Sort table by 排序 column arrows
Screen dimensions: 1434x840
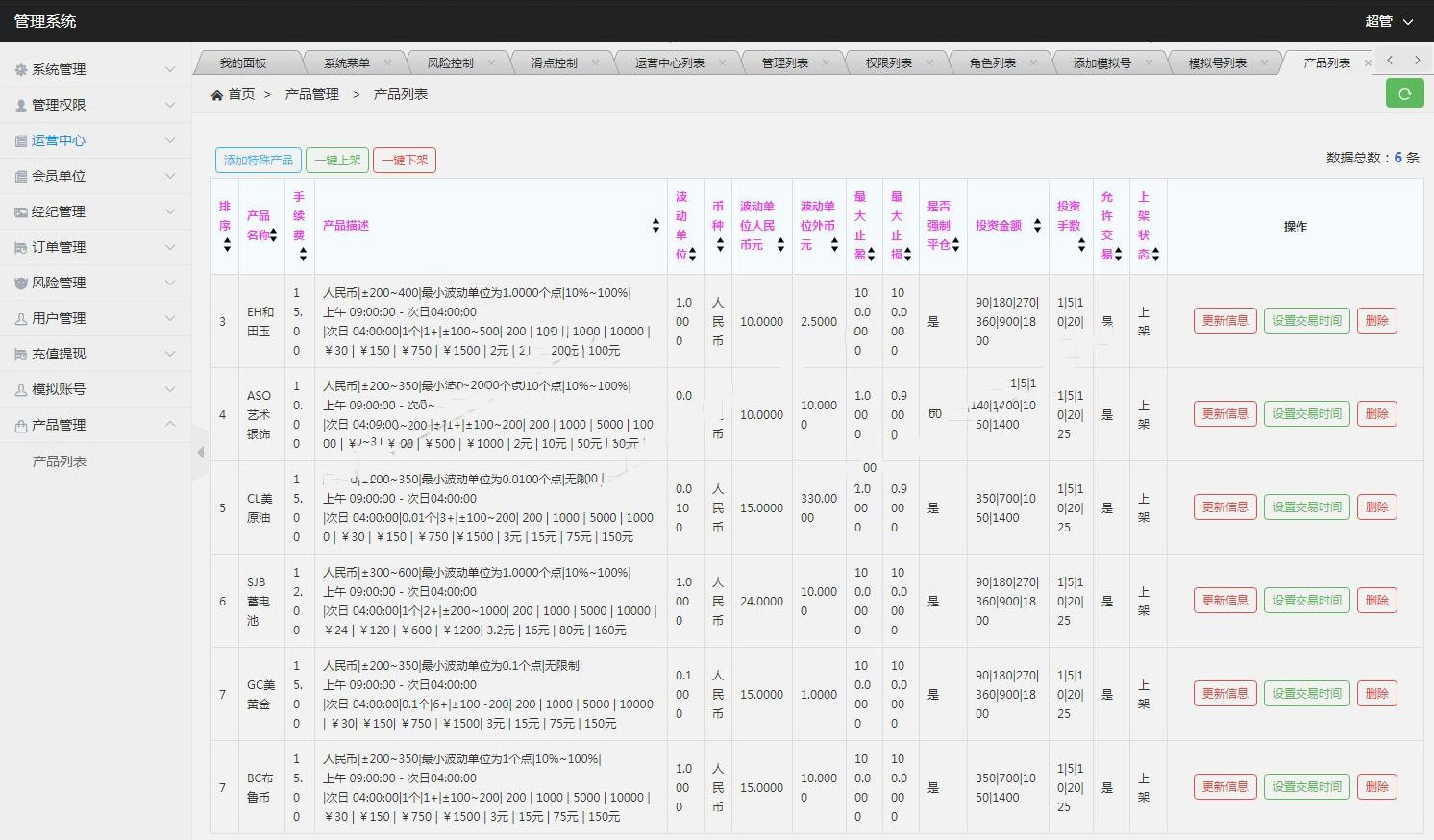pyautogui.click(x=227, y=244)
